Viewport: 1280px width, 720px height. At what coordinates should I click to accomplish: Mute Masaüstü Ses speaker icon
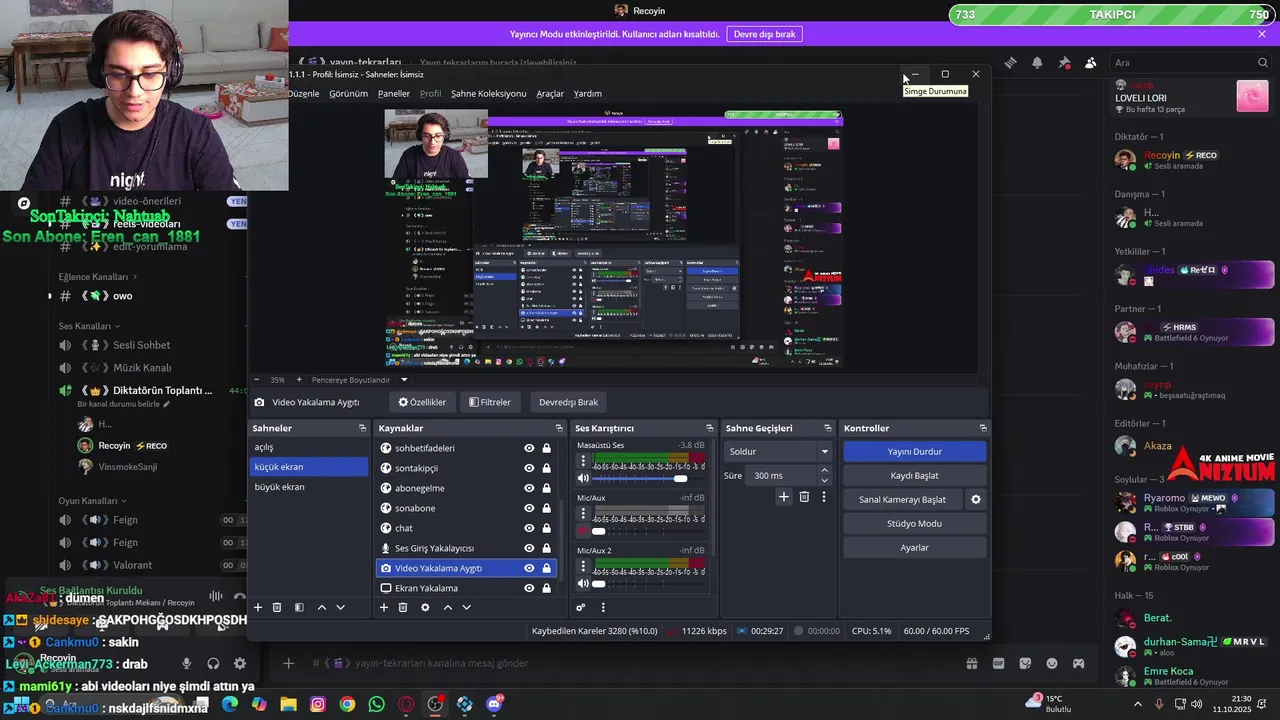point(583,479)
